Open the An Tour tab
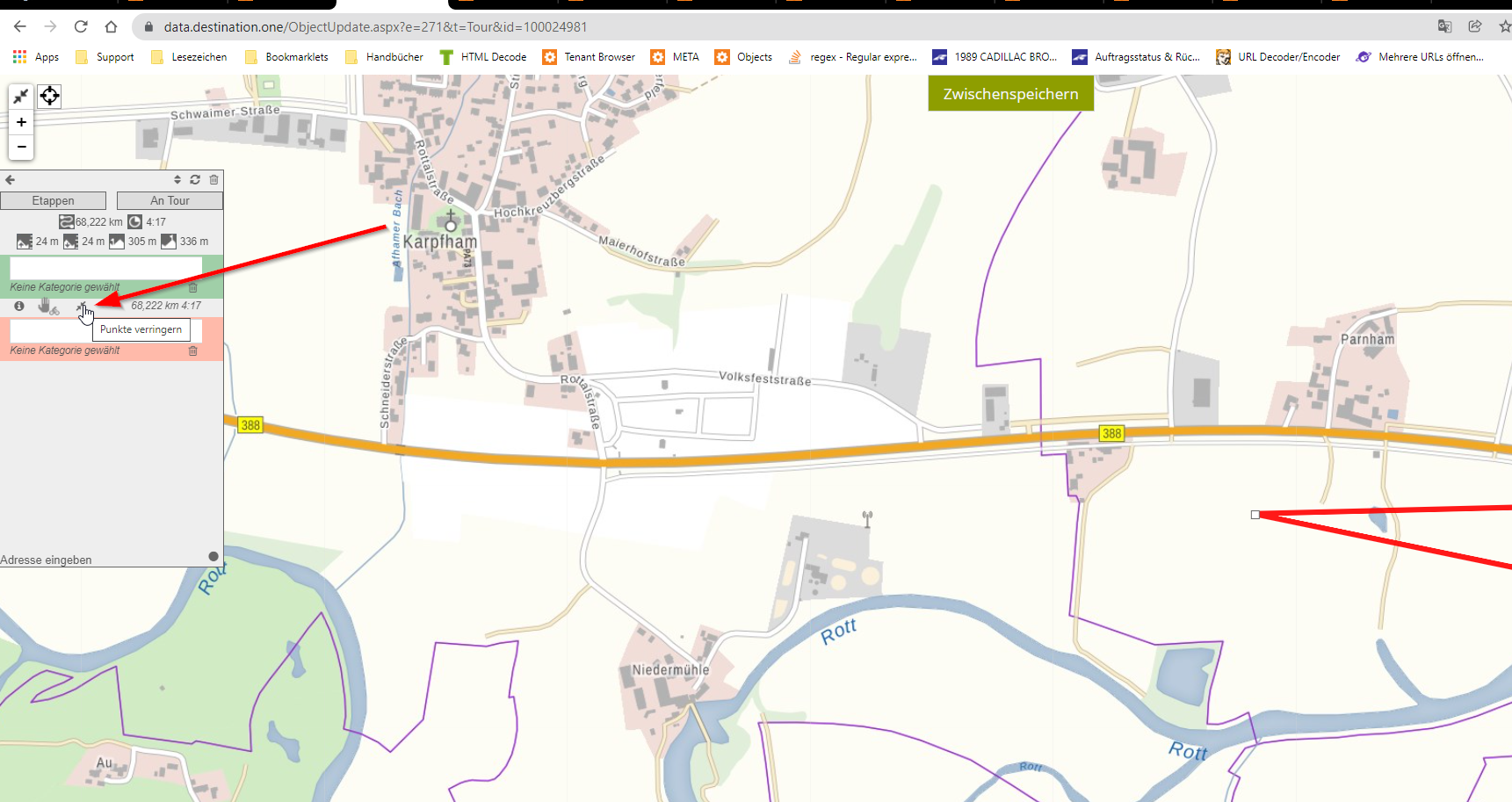Screen dimensions: 1512x802 coord(170,200)
